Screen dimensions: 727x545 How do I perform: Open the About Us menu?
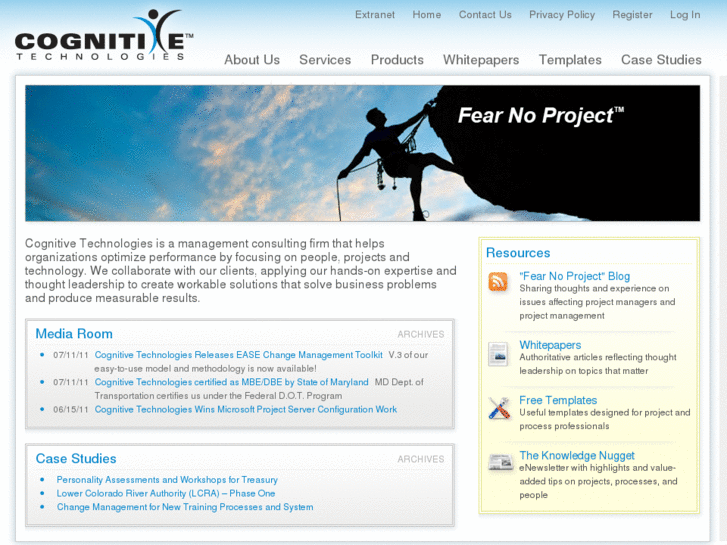click(x=252, y=60)
